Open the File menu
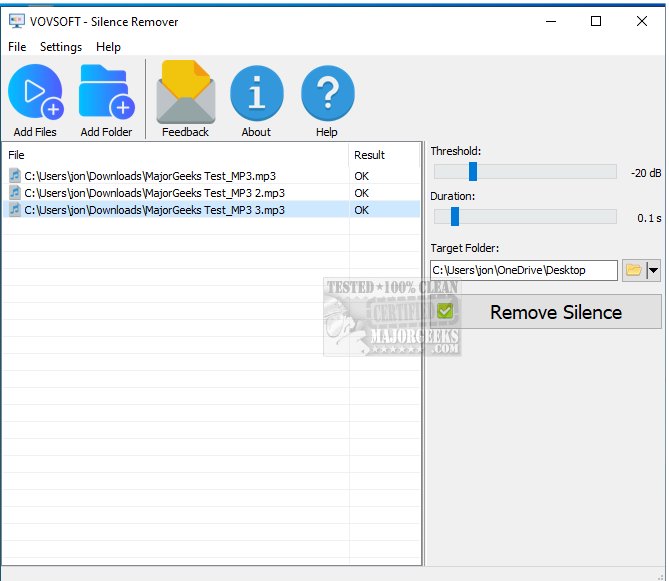 (x=17, y=46)
